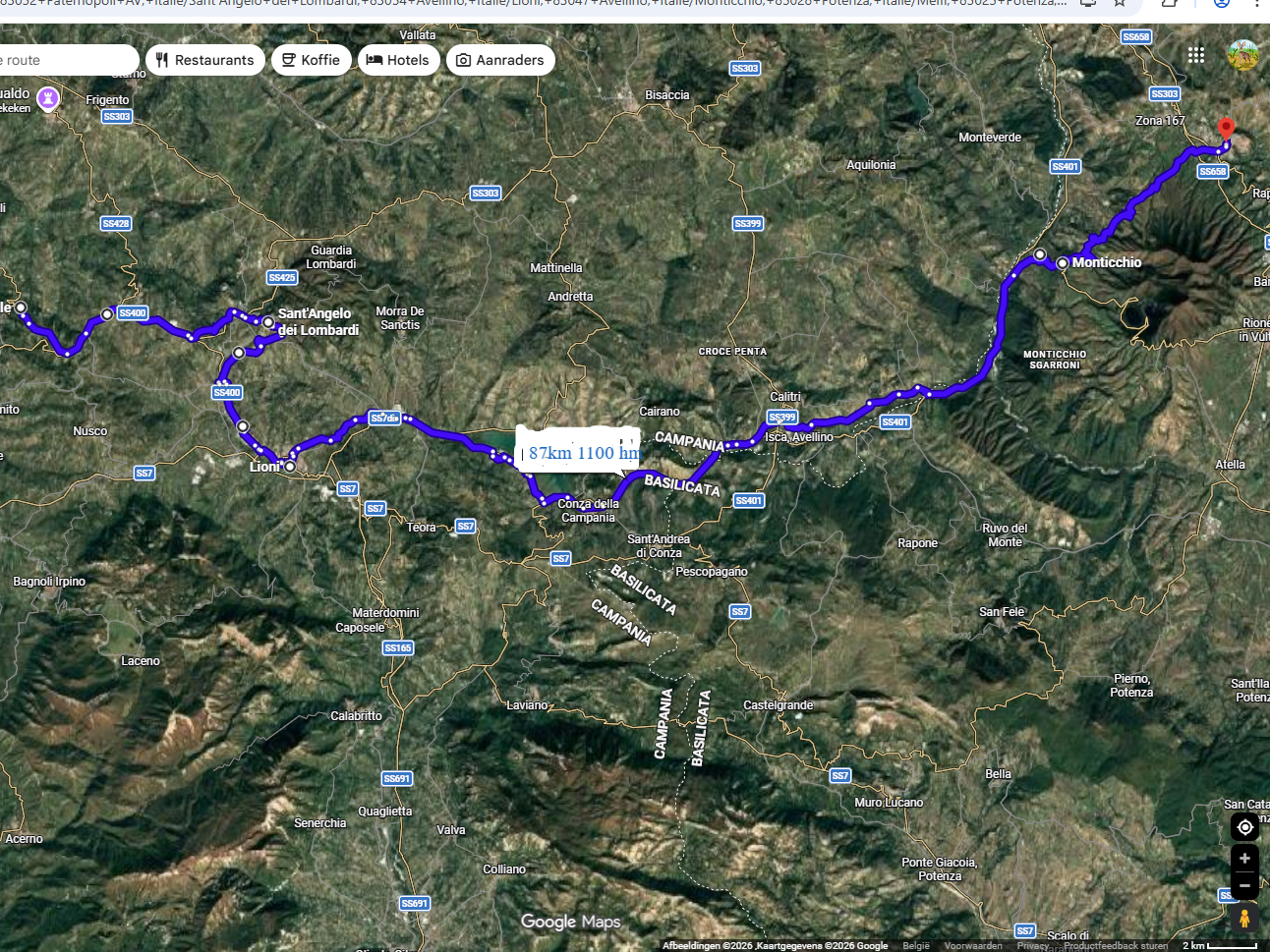Zoom in with the plus button

[x=1244, y=859]
